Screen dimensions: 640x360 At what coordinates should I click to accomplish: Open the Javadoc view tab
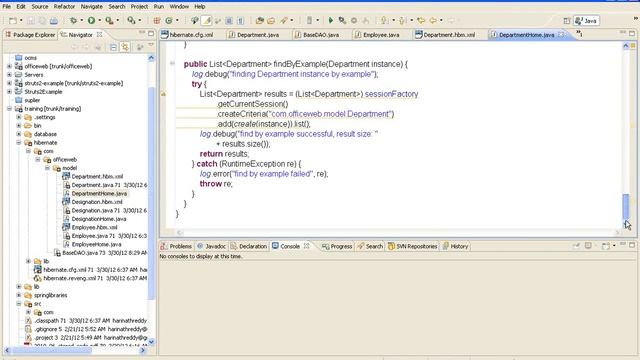coord(211,247)
